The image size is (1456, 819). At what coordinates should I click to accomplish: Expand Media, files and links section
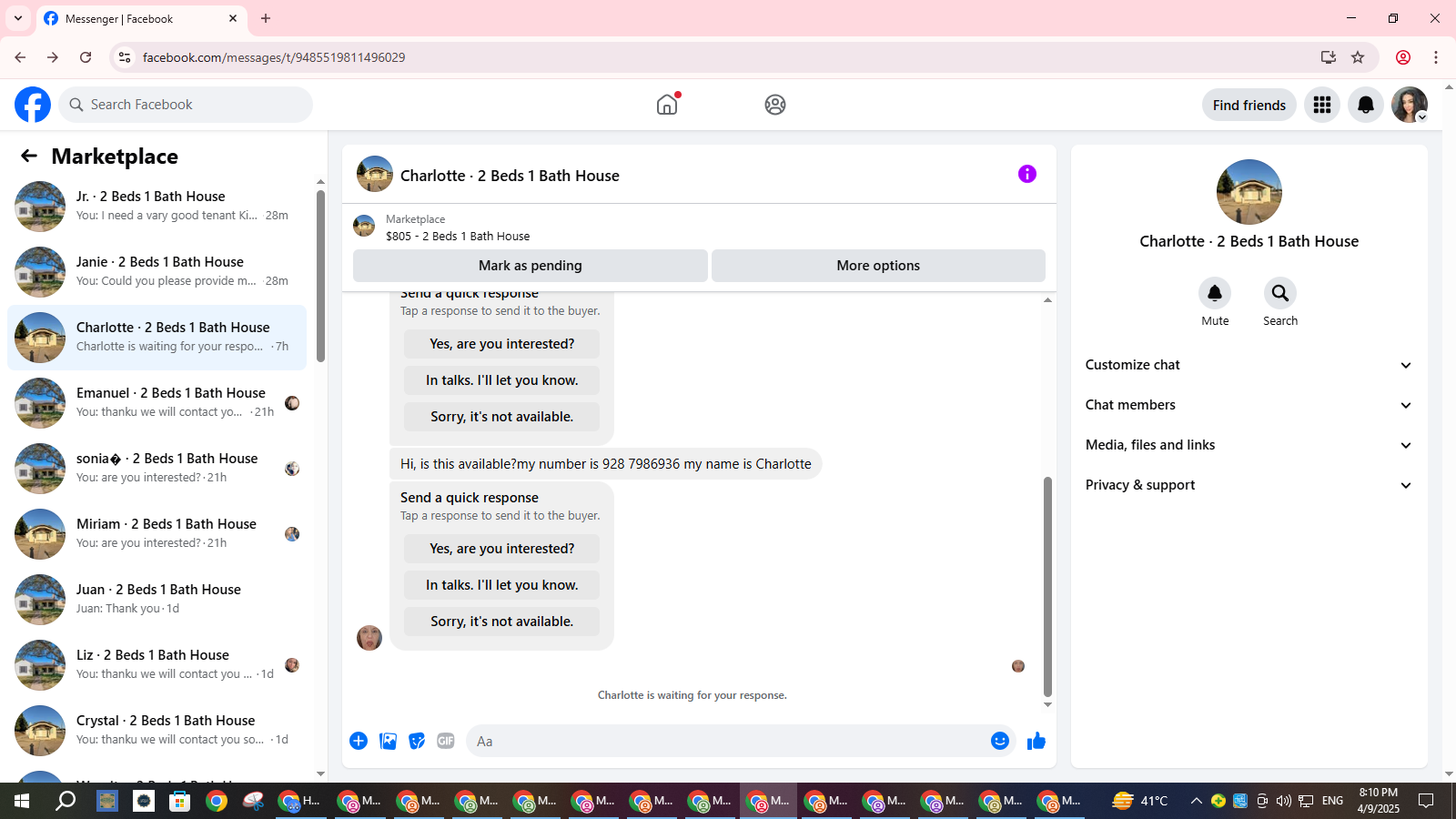click(x=1249, y=445)
